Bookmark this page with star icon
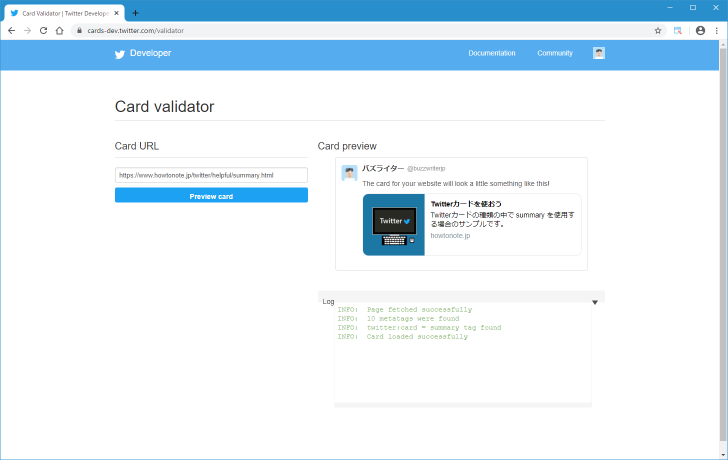This screenshot has width=728, height=460. [x=658, y=31]
